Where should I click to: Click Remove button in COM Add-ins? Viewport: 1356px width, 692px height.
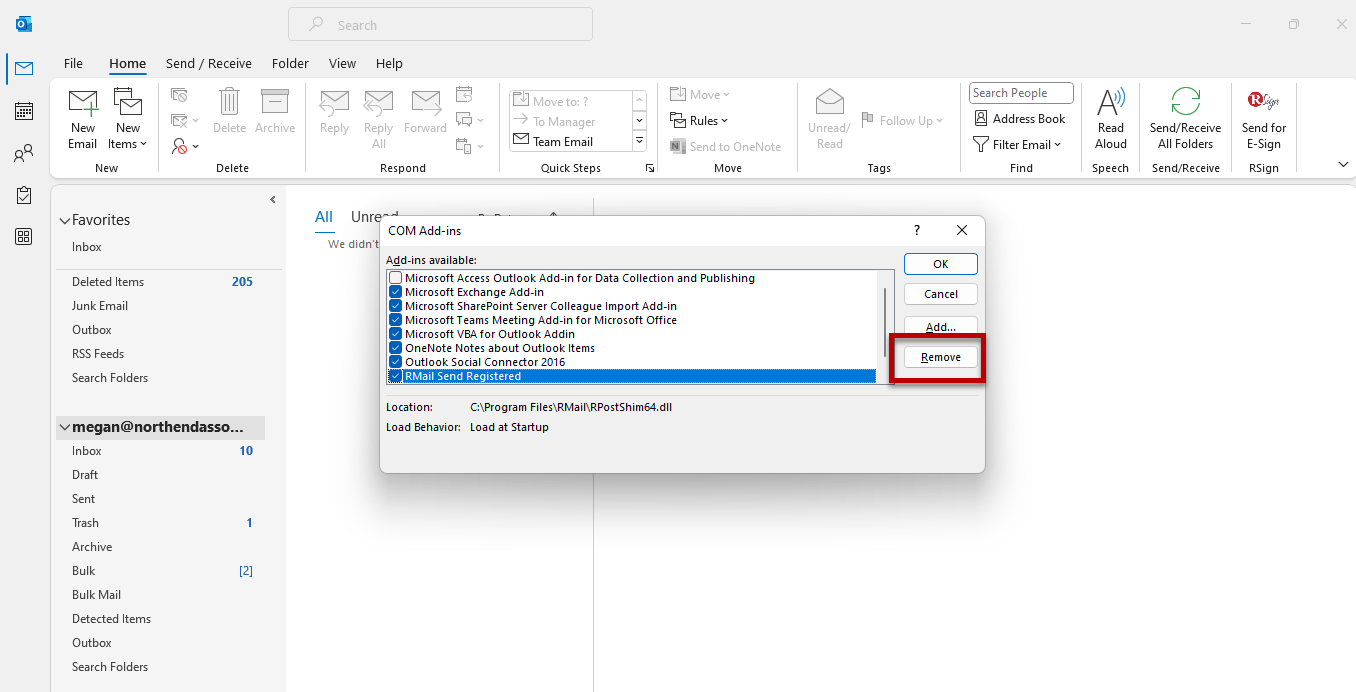pos(940,357)
